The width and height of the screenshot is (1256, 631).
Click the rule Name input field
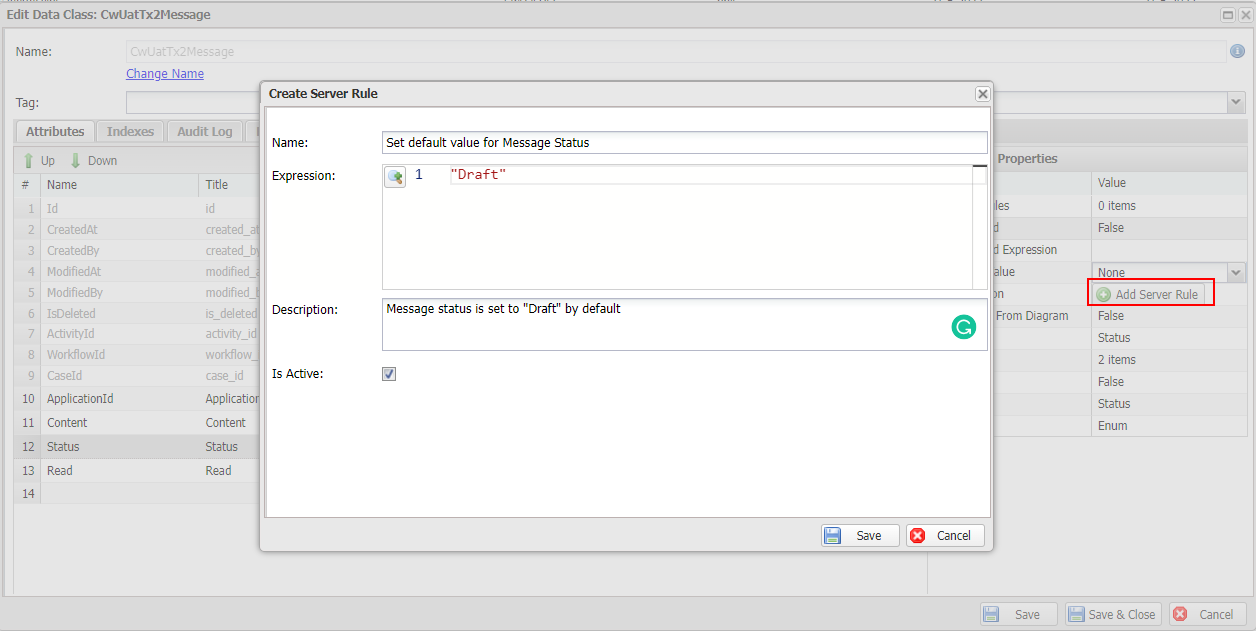pos(684,143)
